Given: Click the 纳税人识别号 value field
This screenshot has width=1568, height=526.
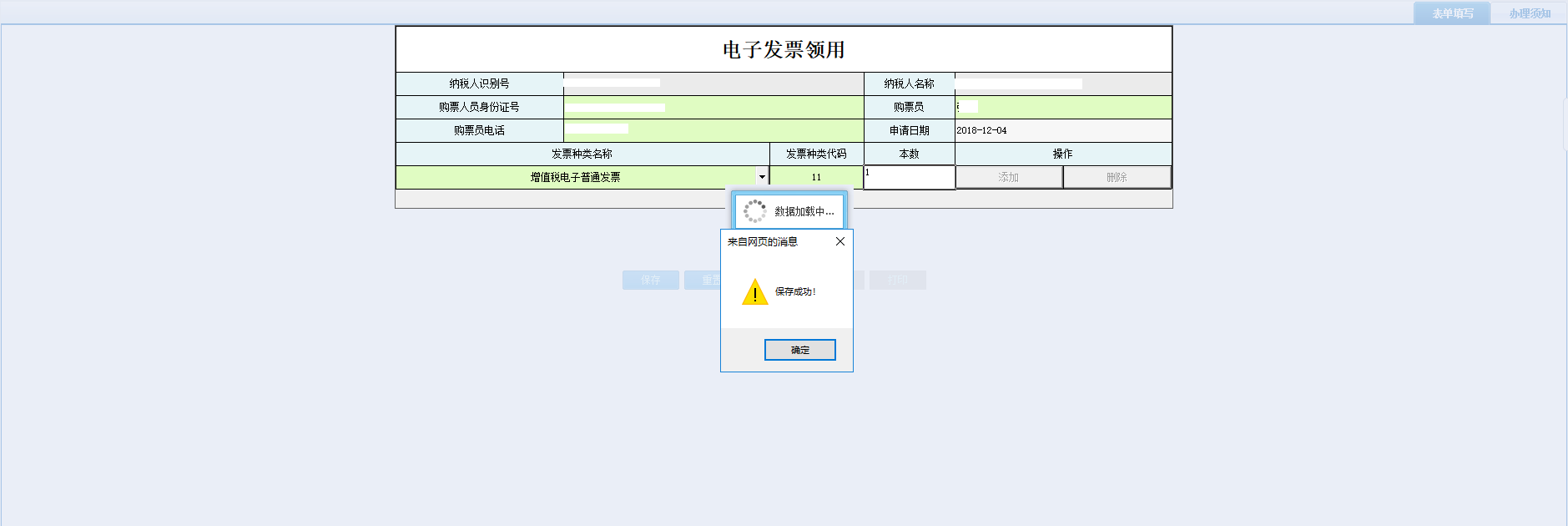Looking at the screenshot, I should pyautogui.click(x=713, y=83).
